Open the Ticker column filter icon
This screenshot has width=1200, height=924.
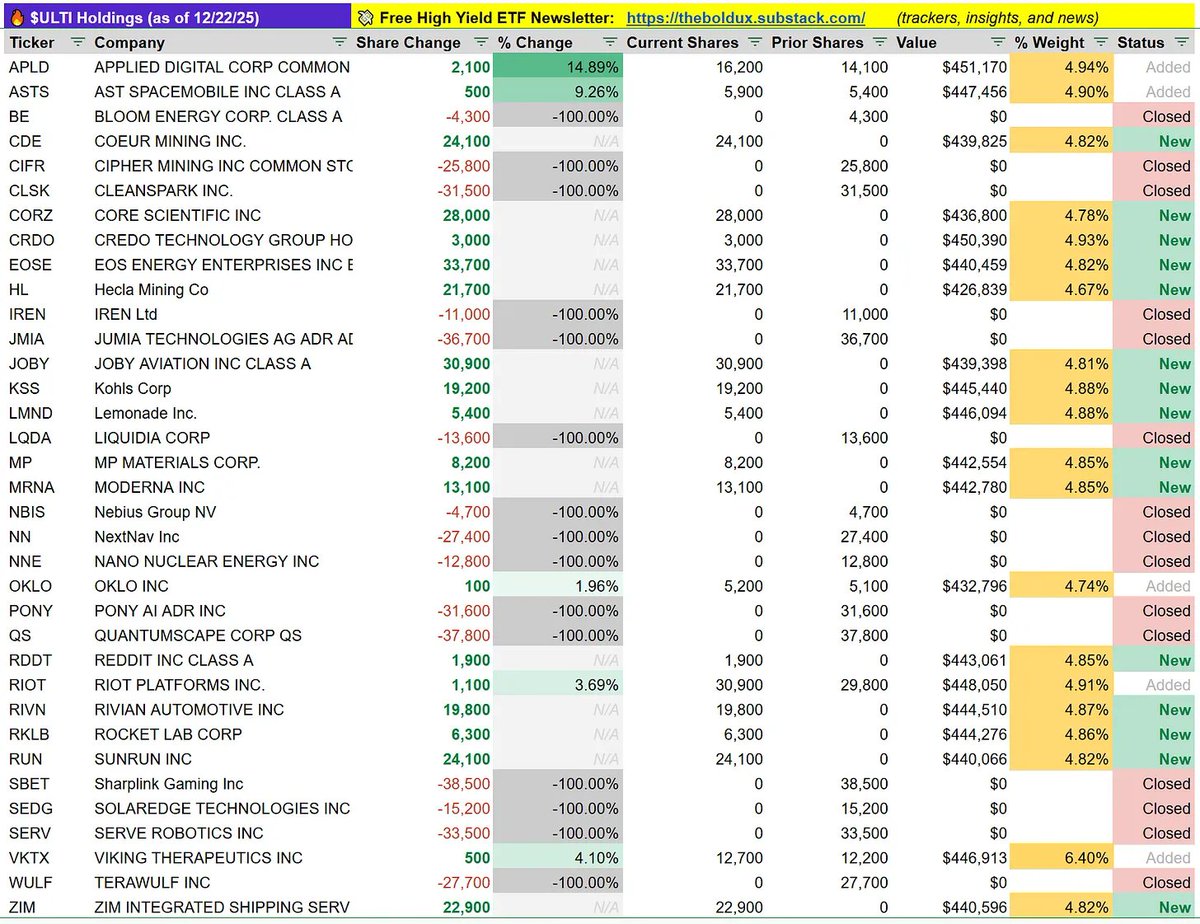(76, 42)
